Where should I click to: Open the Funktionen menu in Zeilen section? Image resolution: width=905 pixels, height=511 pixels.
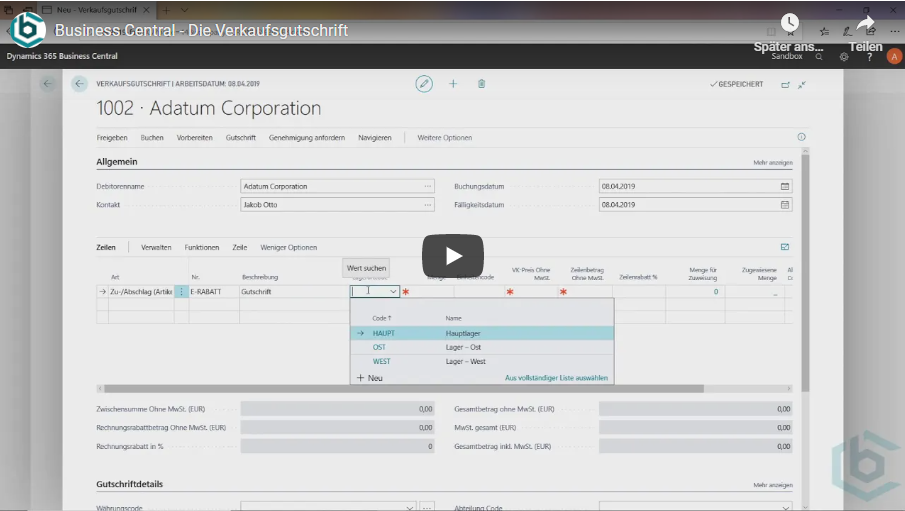coord(201,247)
